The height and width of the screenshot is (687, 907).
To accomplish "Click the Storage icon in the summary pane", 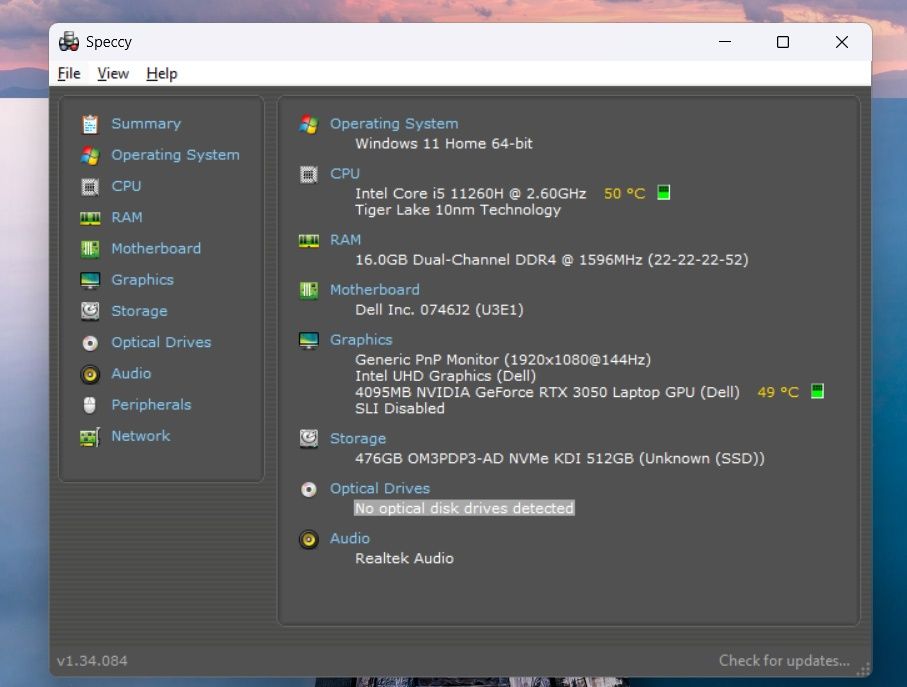I will point(308,438).
